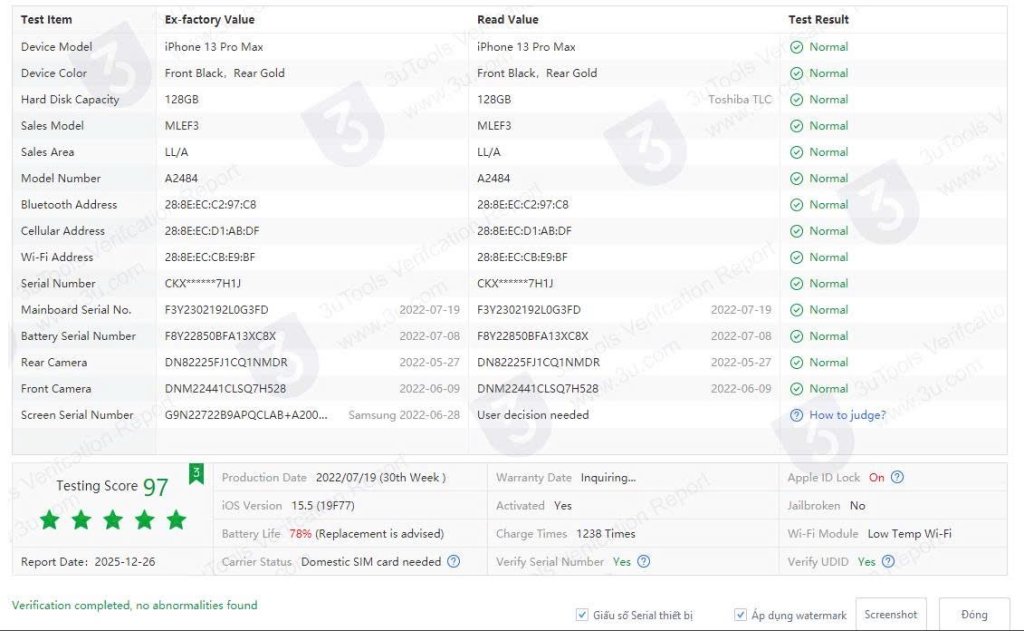1024x631 pixels.
Task: Click the Ex-factory Value column header
Action: tap(209, 19)
